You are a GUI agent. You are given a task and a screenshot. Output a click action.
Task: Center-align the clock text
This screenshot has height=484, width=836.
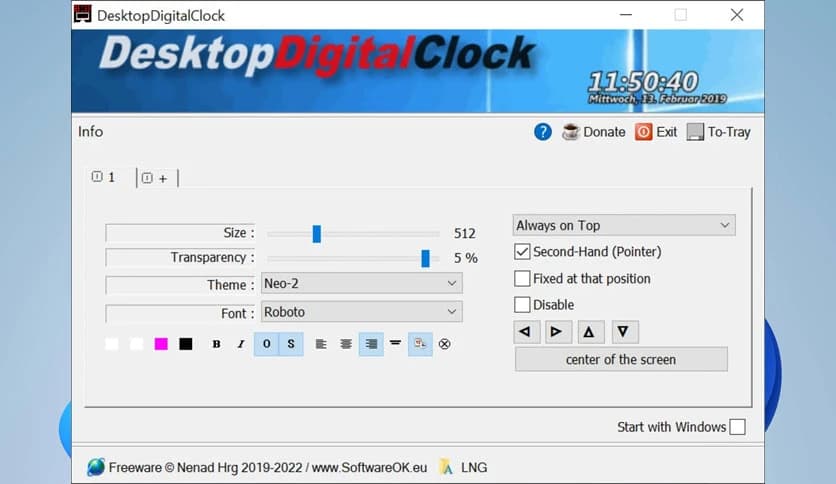pyautogui.click(x=346, y=344)
